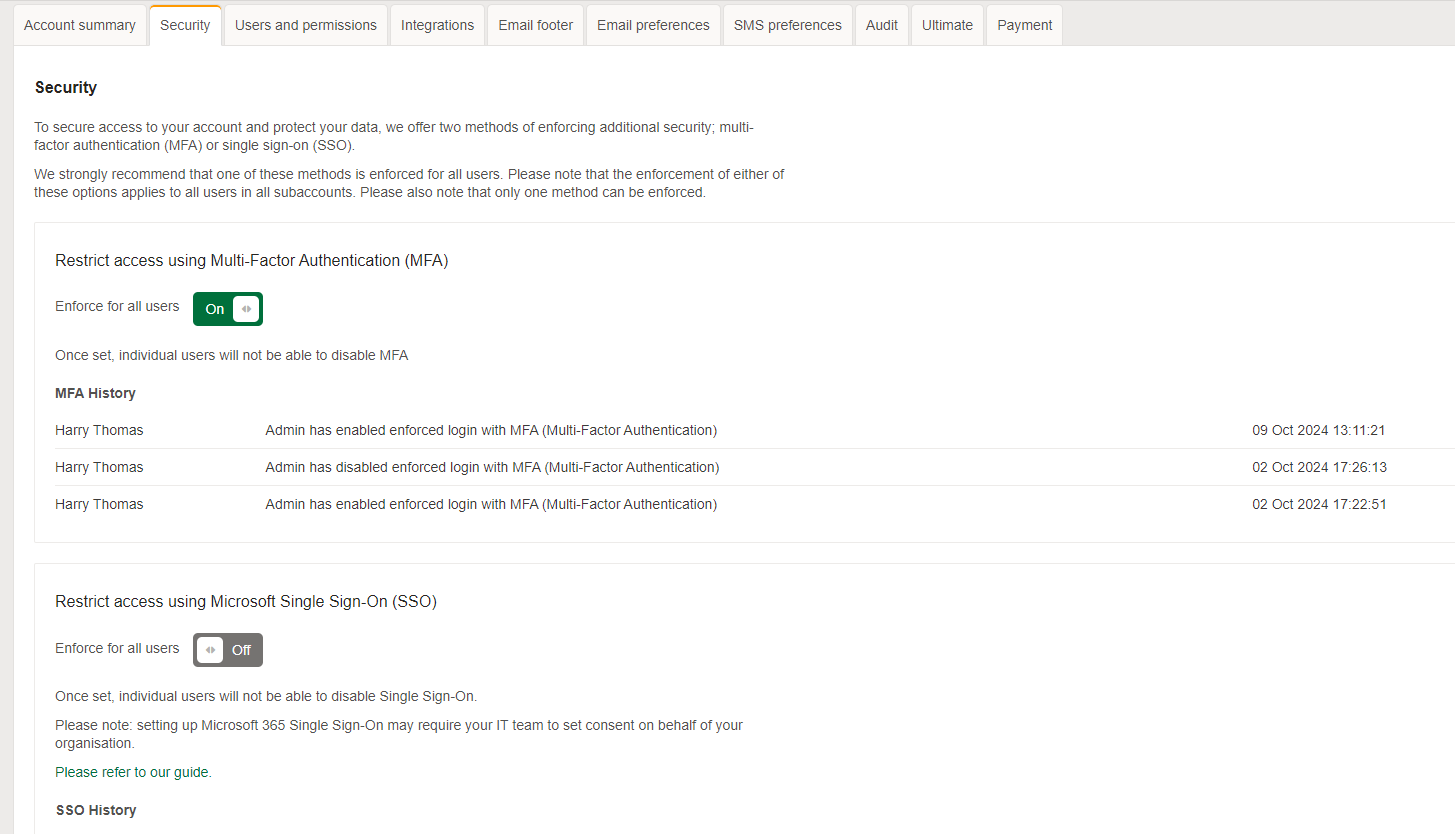Click the Enforce for all users label under MFA

[117, 306]
